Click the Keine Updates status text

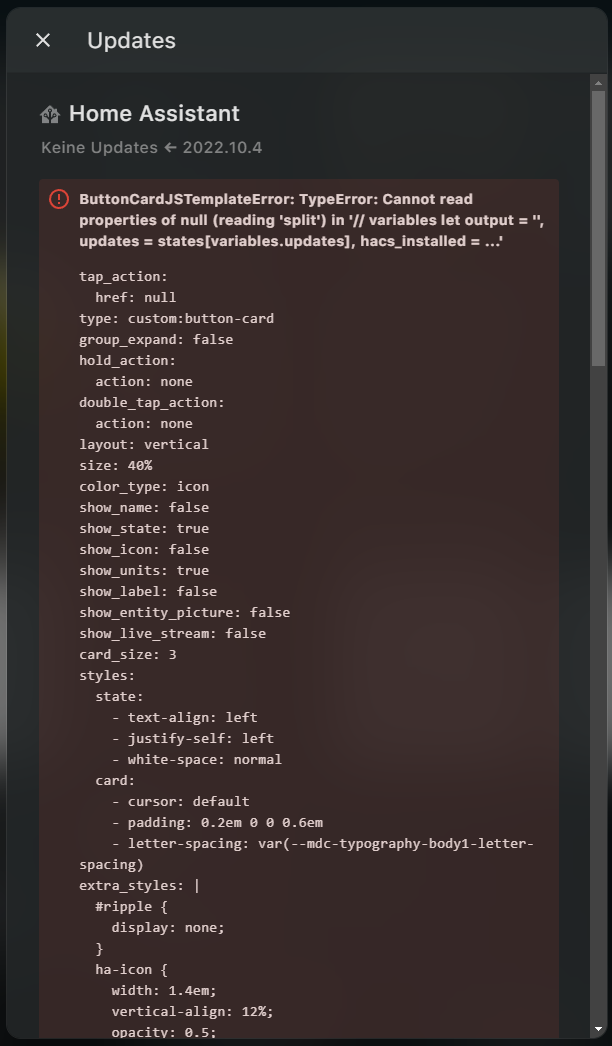pyautogui.click(x=99, y=148)
